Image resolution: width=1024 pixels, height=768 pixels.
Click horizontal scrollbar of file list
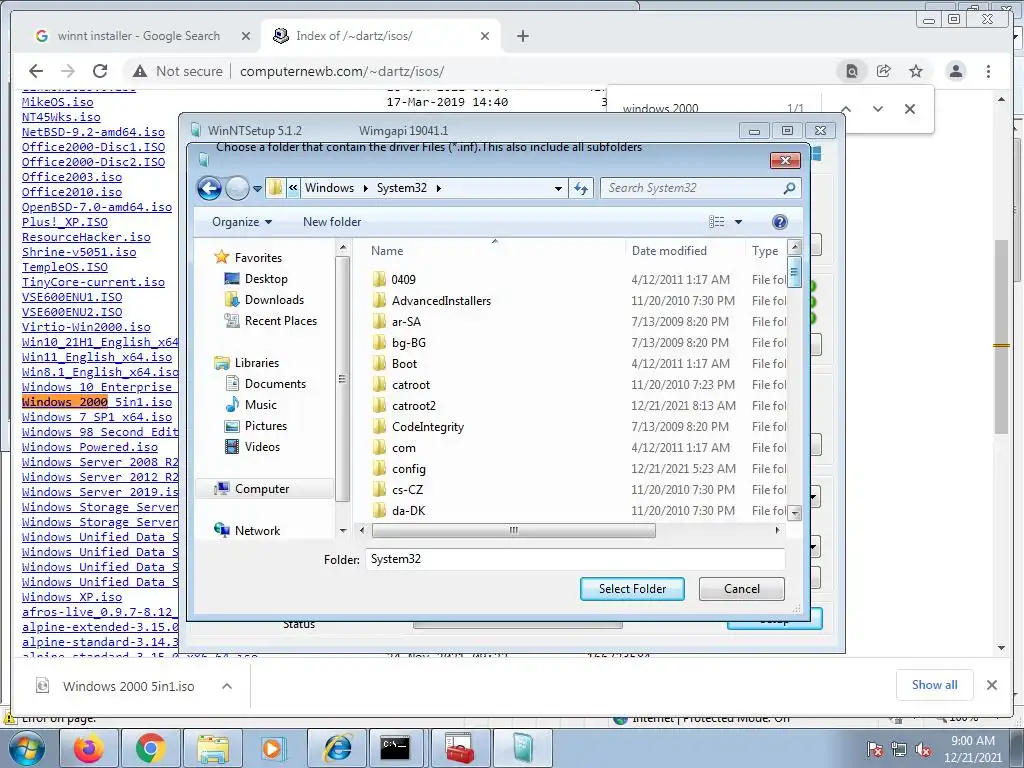[x=513, y=530]
